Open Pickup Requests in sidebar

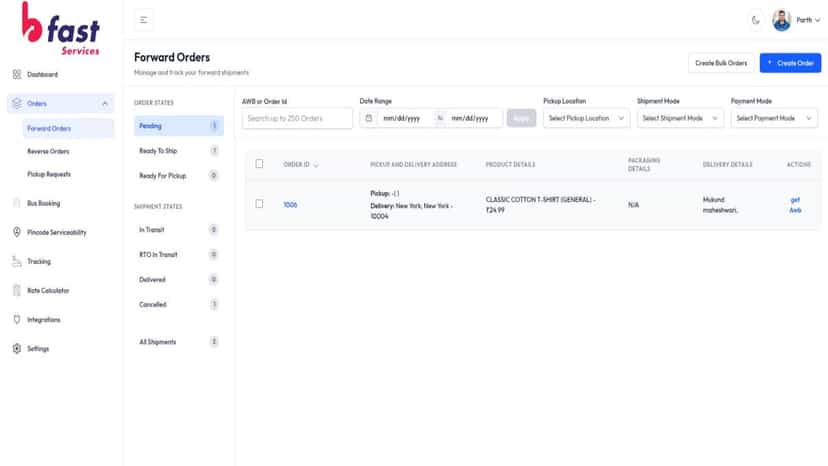[x=49, y=174]
